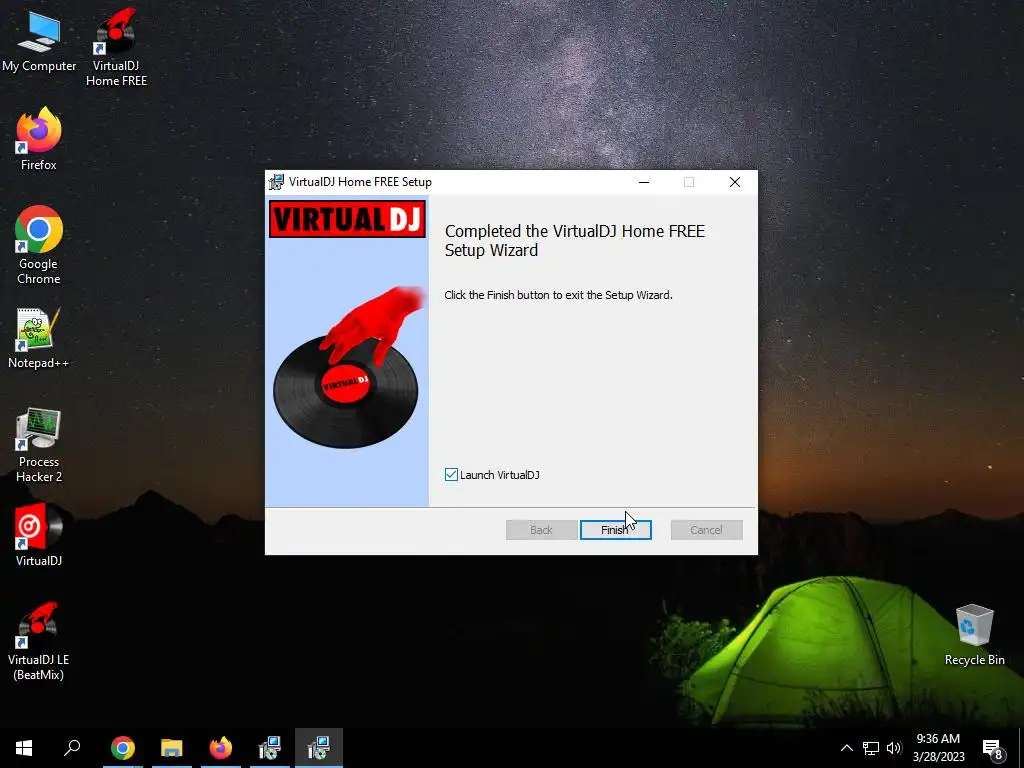Screen dimensions: 1024x768
Task: Minimize the VirtualDJ Setup window
Action: click(644, 182)
